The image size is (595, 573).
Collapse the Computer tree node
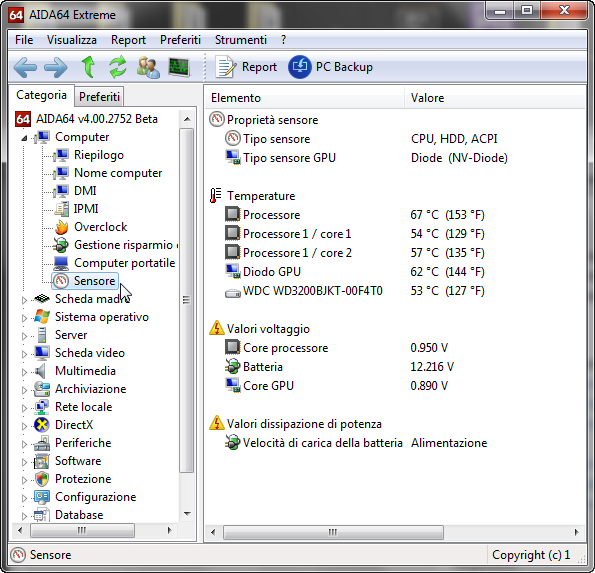pos(24,138)
